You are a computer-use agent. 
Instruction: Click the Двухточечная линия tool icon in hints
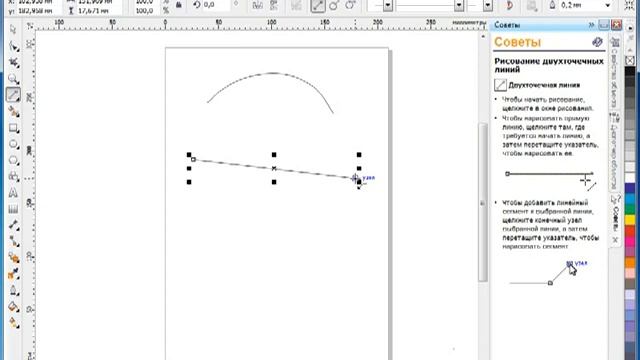tap(500, 85)
